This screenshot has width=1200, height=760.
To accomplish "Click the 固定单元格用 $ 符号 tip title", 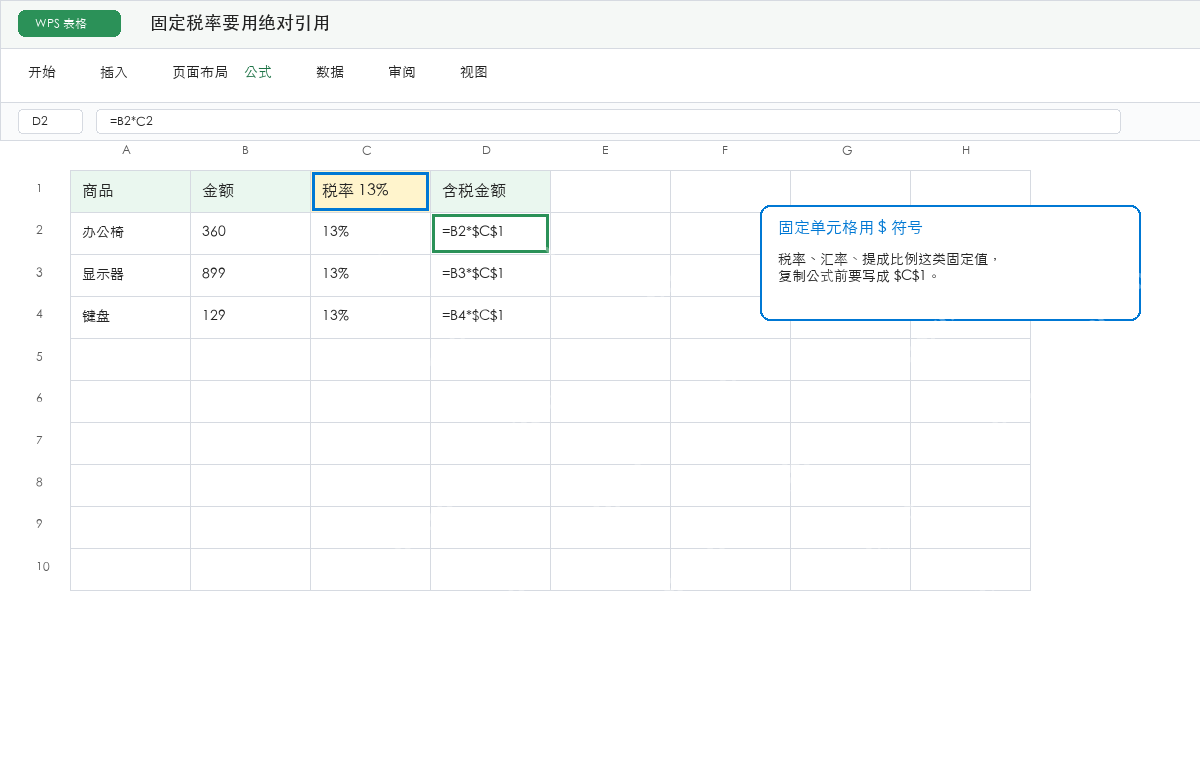I will click(850, 228).
